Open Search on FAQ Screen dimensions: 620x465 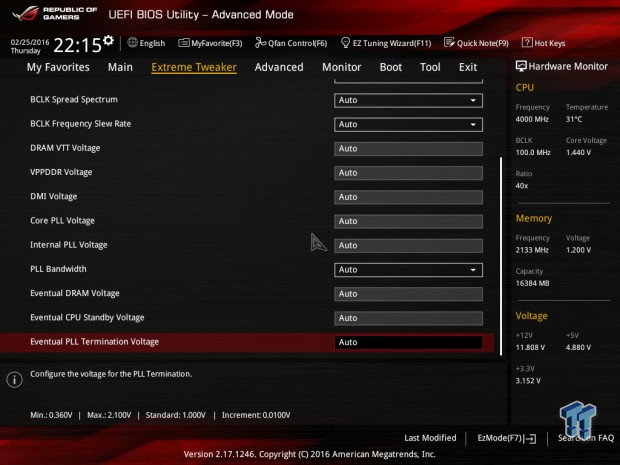click(586, 438)
